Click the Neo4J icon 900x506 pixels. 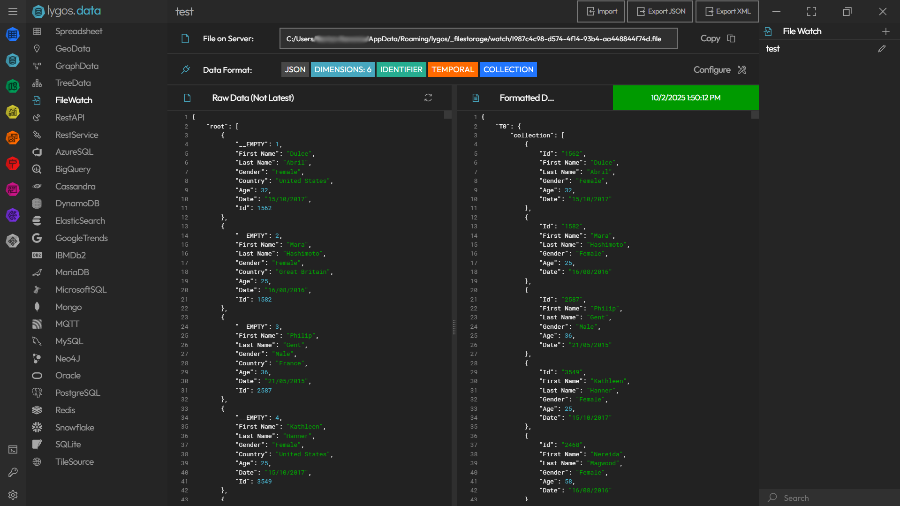37,359
